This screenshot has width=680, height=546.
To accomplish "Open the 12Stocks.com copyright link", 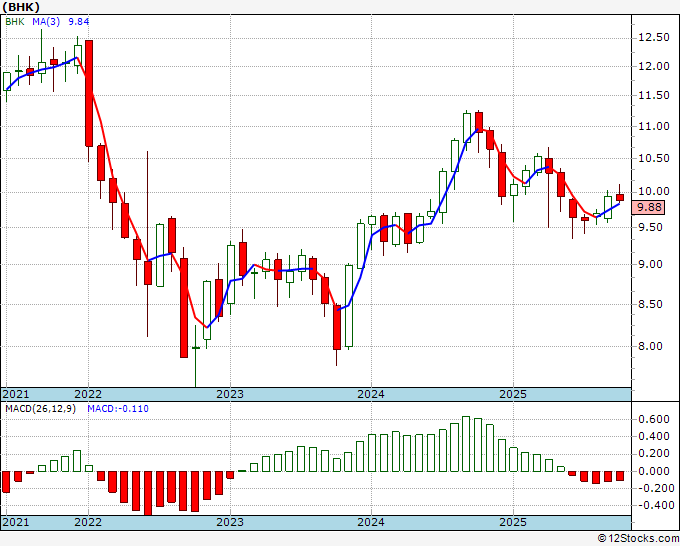I will tap(638, 539).
